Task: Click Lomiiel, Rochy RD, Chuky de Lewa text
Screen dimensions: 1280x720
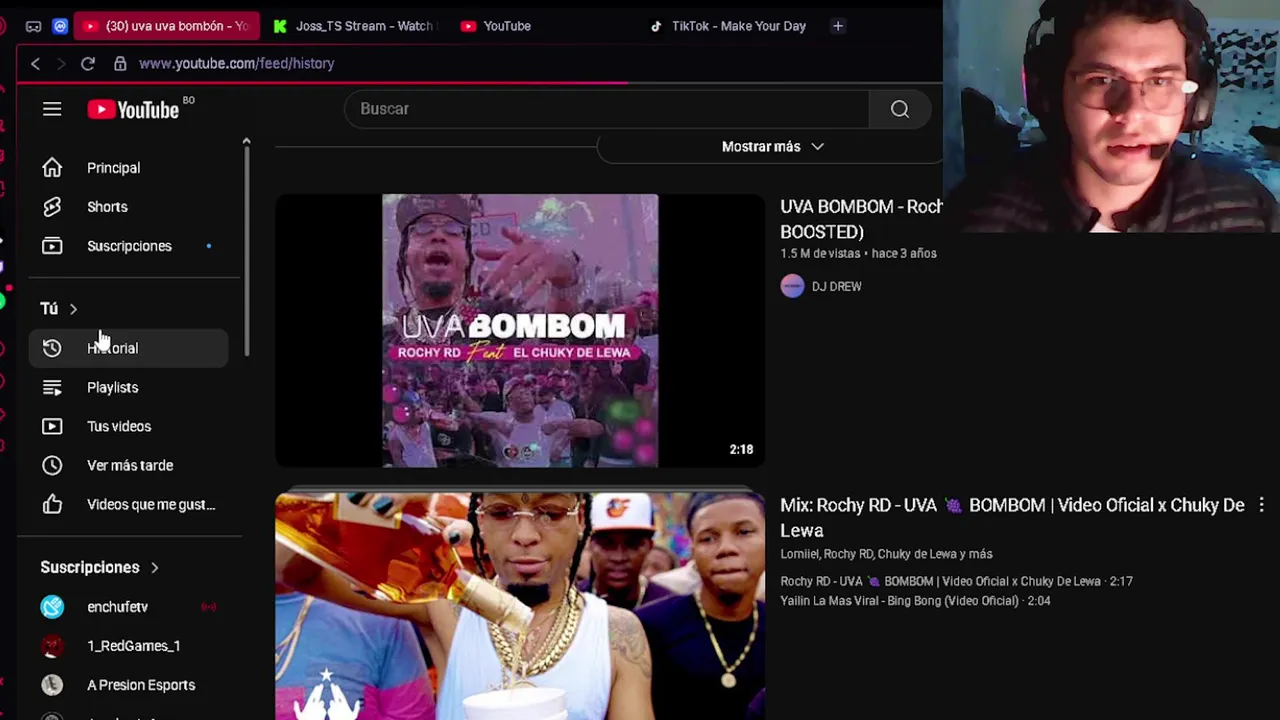Action: tap(886, 554)
